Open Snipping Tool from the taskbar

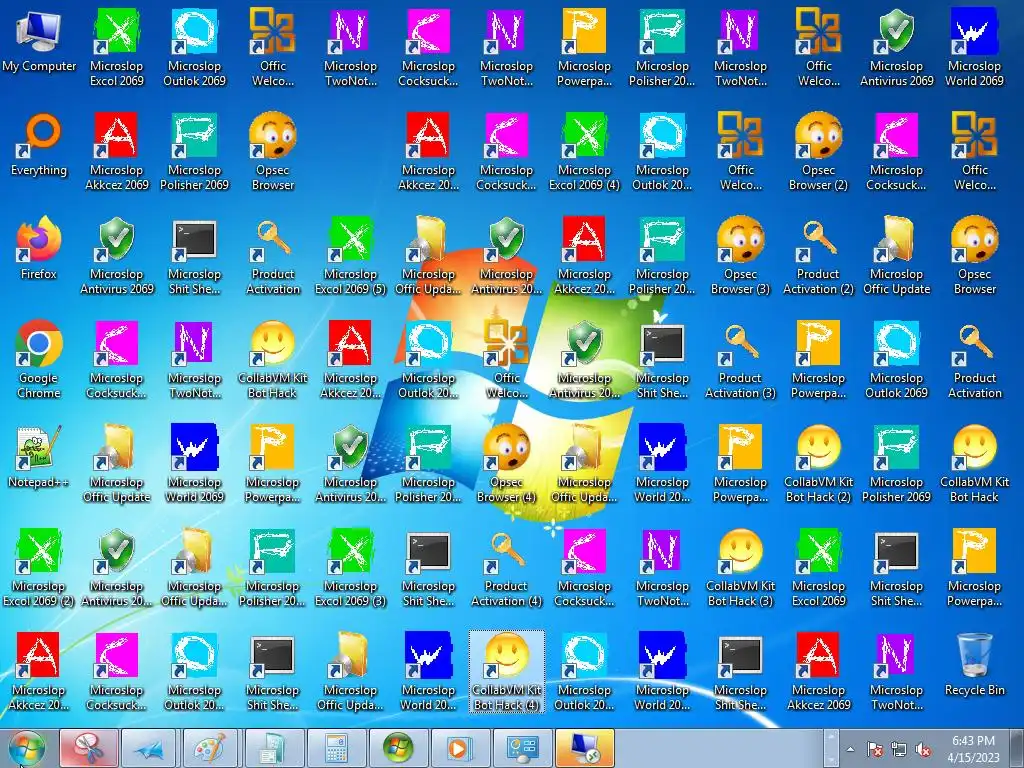tap(89, 748)
